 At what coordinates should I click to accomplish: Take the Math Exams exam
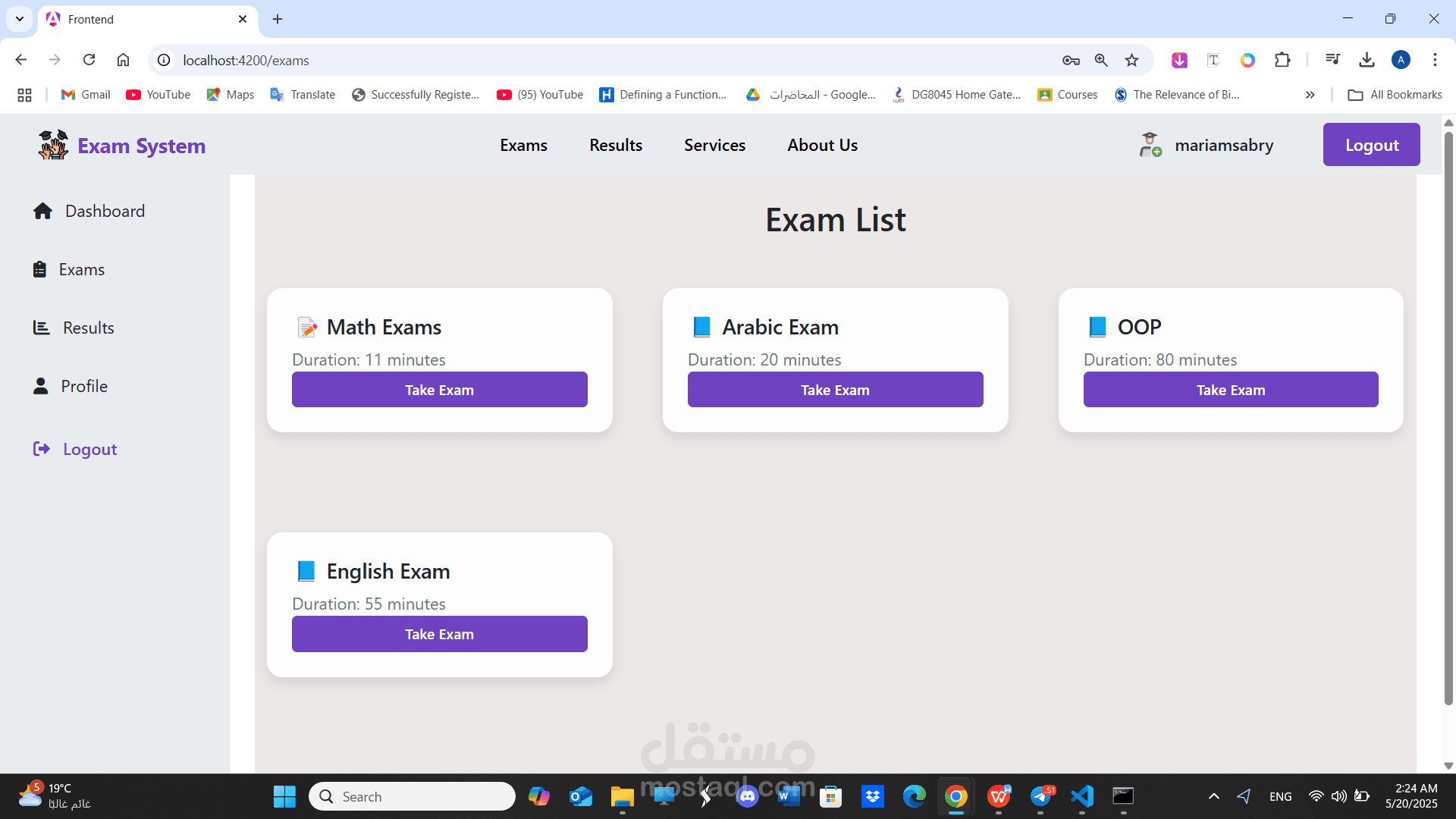click(439, 390)
